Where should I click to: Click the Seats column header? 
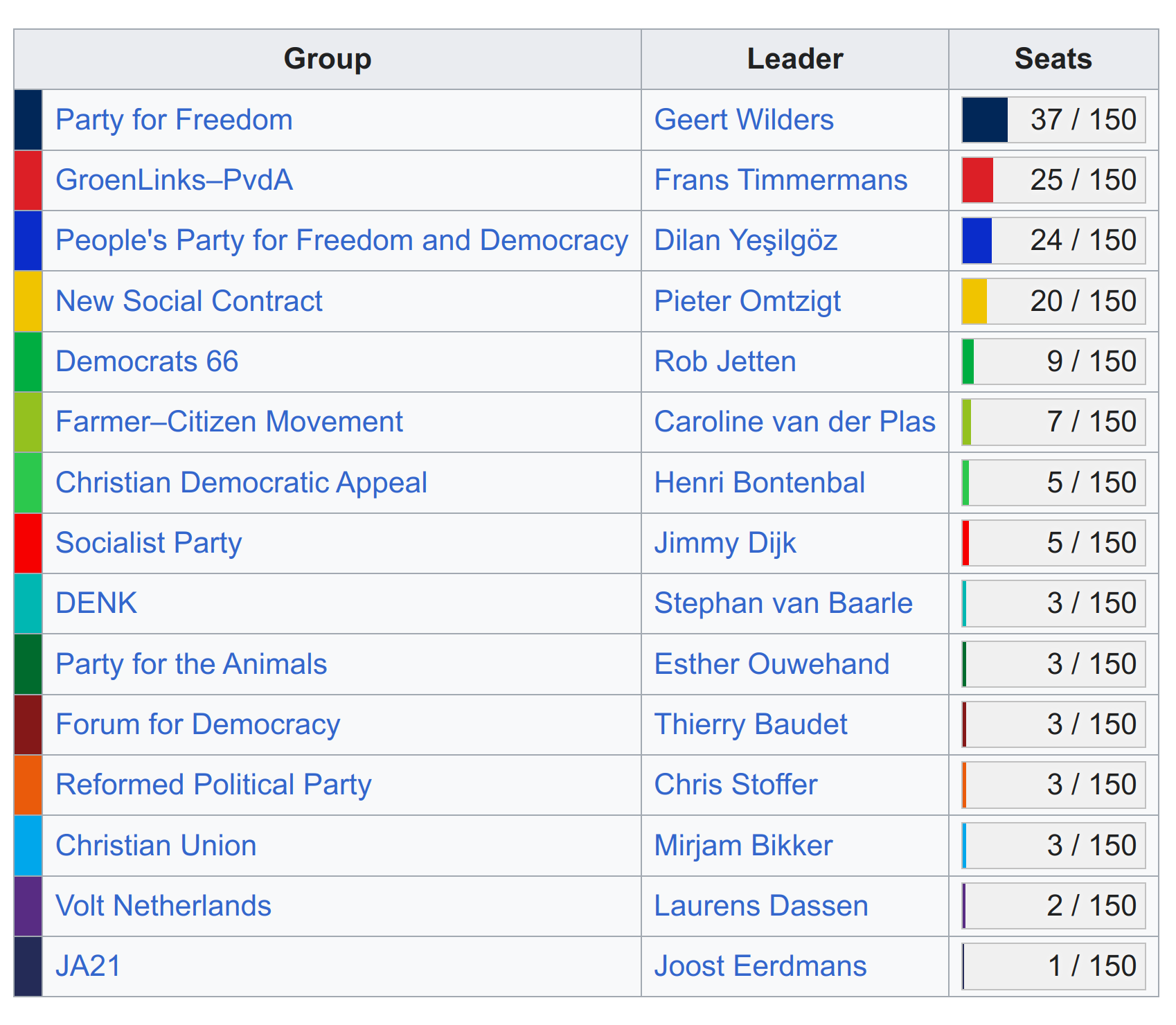pyautogui.click(x=1053, y=59)
